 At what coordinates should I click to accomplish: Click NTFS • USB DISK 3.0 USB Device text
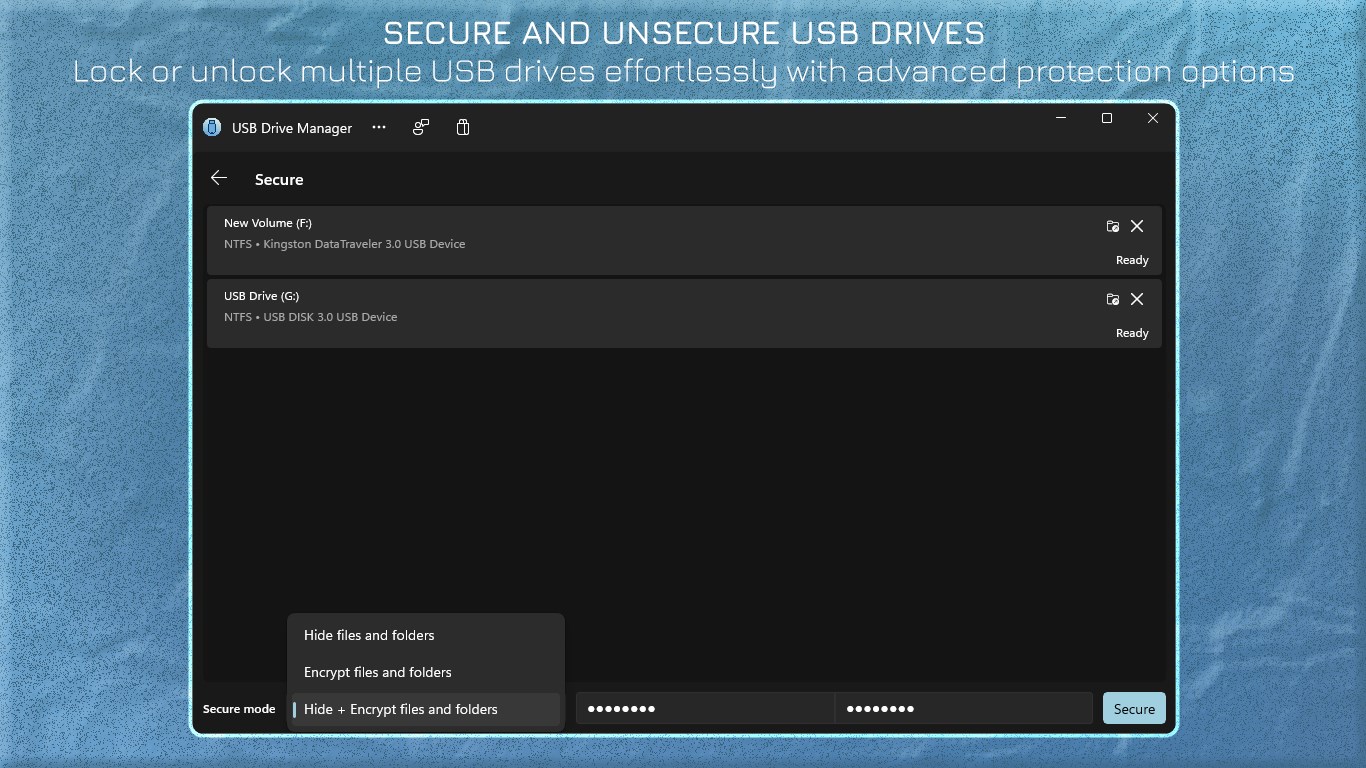(x=311, y=317)
